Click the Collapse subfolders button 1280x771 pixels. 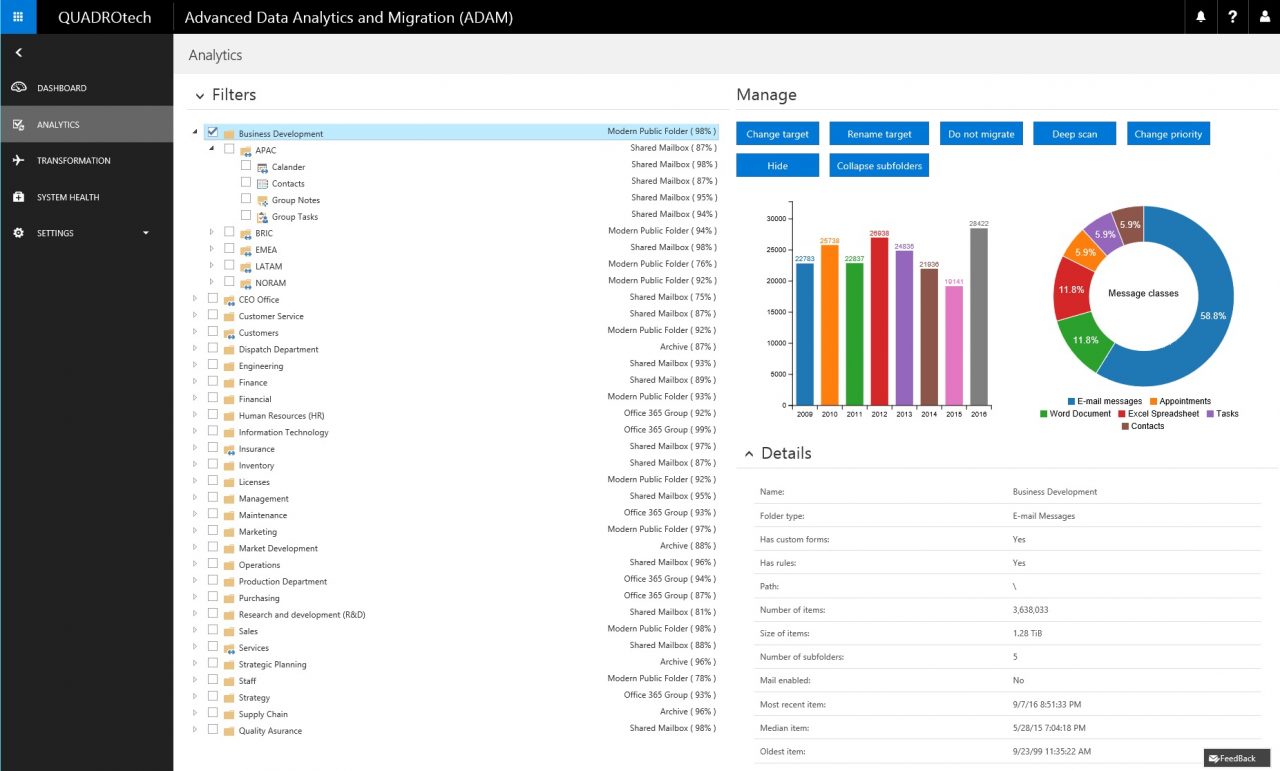click(879, 166)
